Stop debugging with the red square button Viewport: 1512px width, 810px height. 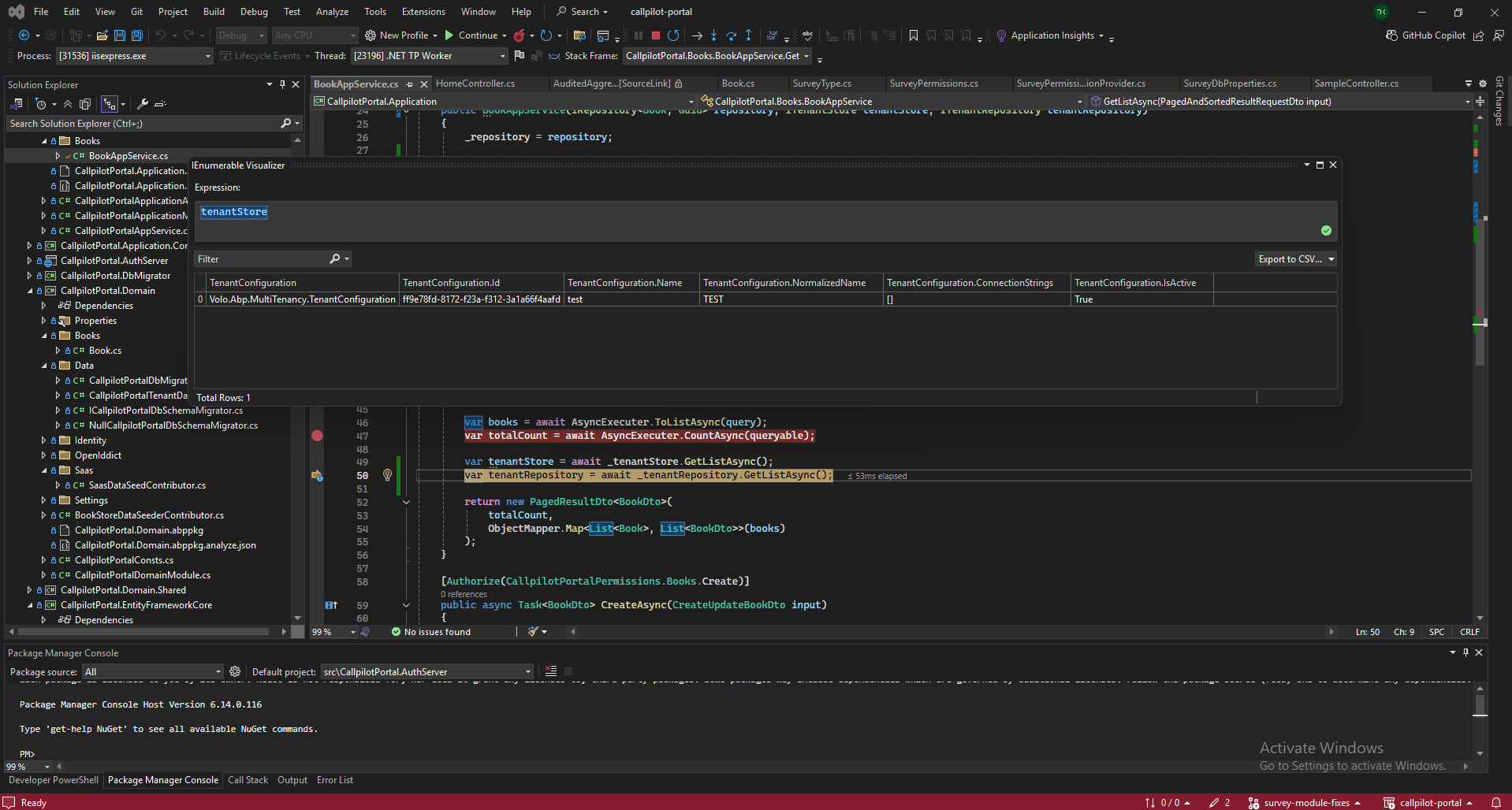click(x=655, y=35)
